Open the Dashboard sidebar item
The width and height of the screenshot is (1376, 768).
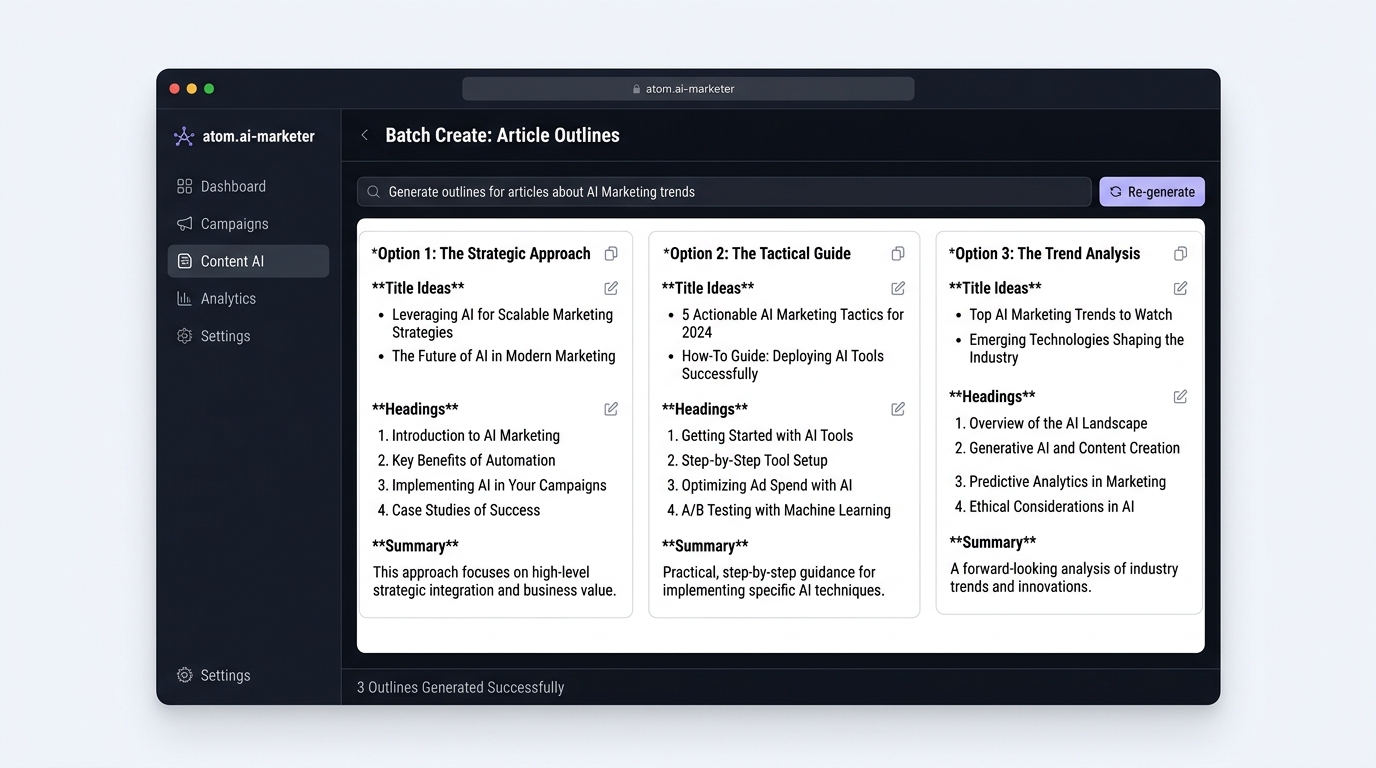(233, 186)
